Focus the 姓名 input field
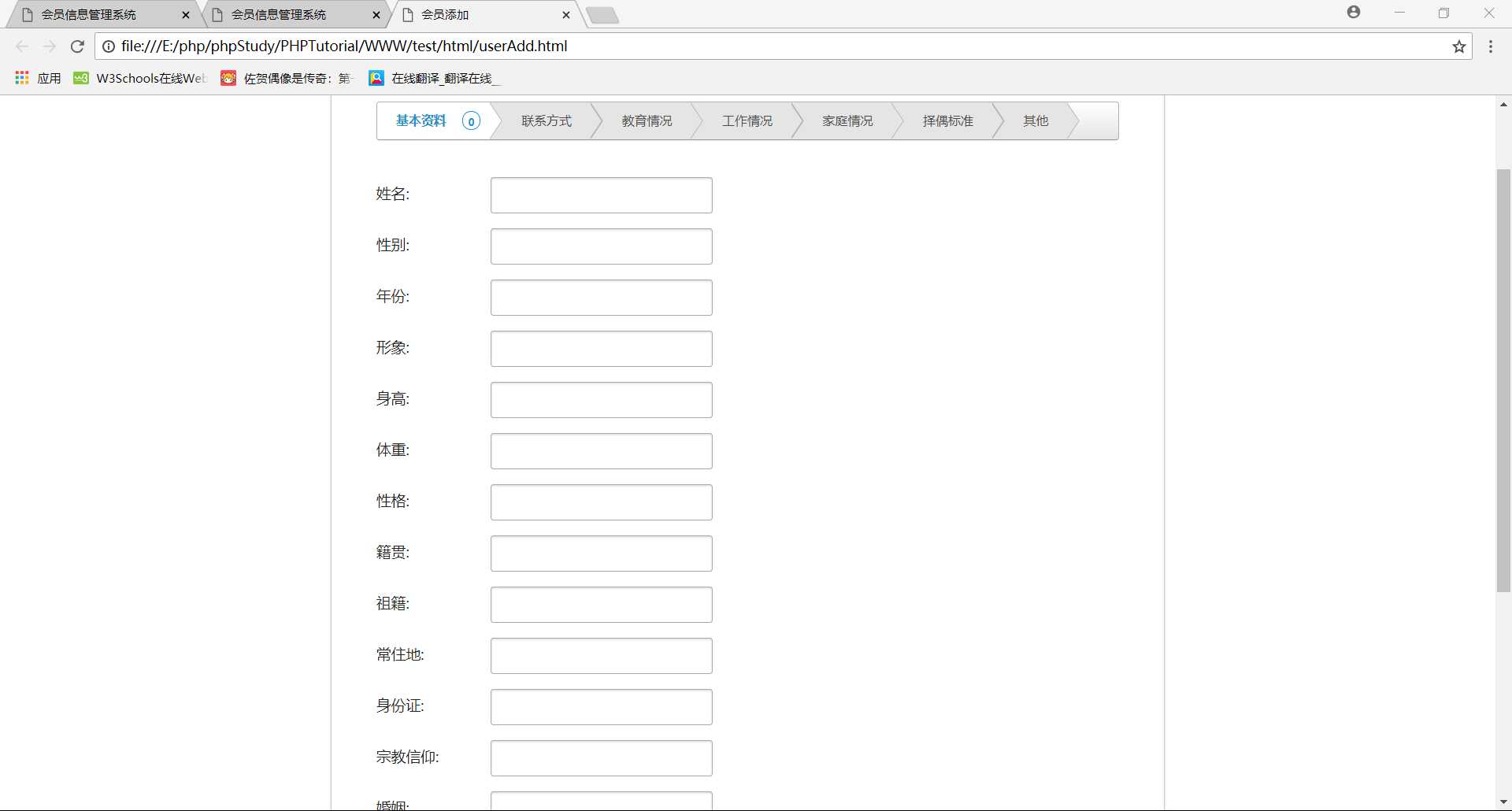Screen dimensions: 1512x811 pos(602,195)
